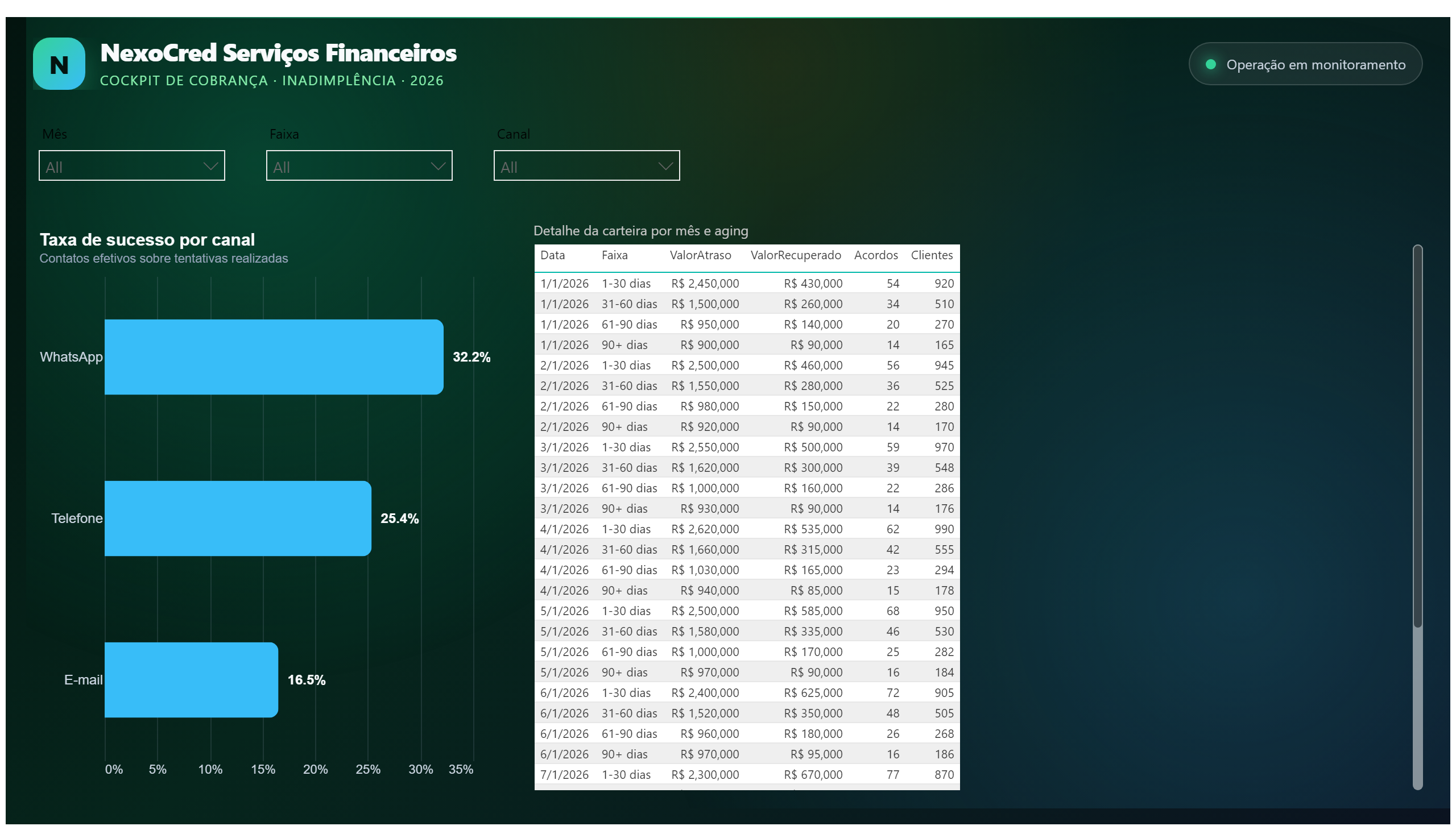Click the 32.2% data label
The width and height of the screenshot is (1456, 830).
(471, 358)
